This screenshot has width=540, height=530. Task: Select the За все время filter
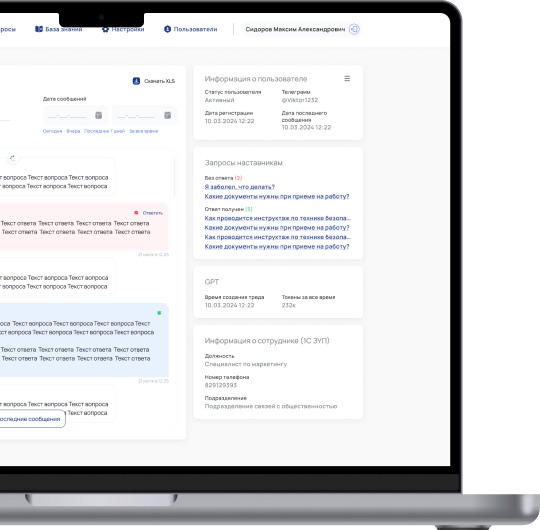143,131
